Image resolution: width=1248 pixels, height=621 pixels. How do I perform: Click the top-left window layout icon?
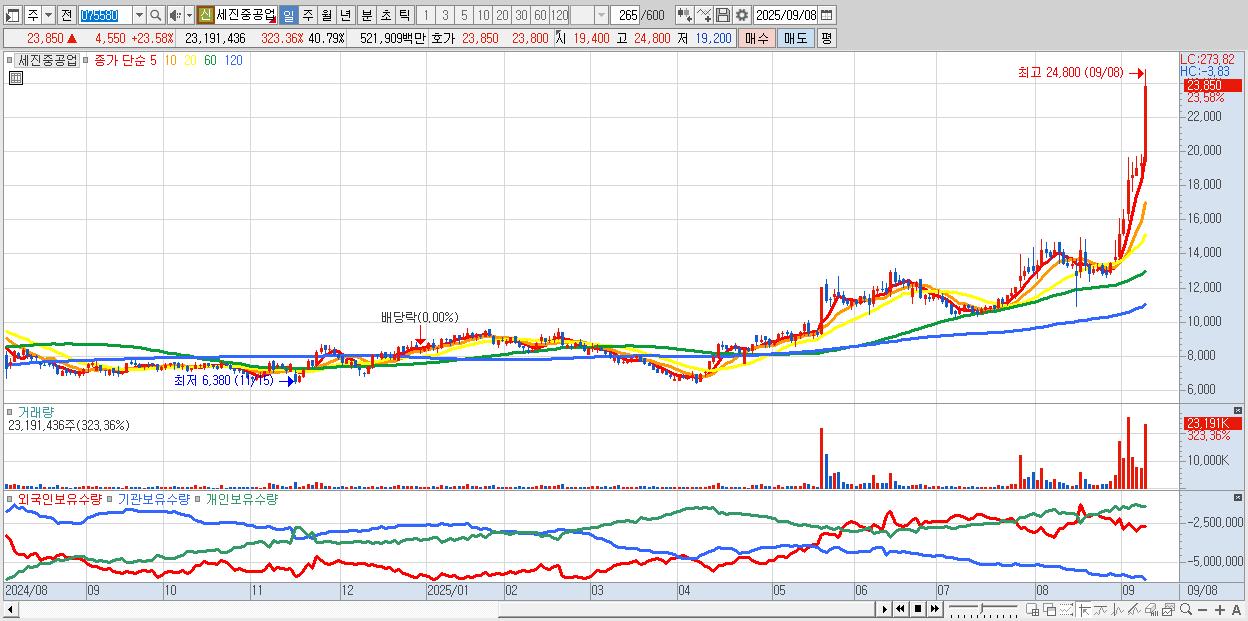(x=12, y=15)
